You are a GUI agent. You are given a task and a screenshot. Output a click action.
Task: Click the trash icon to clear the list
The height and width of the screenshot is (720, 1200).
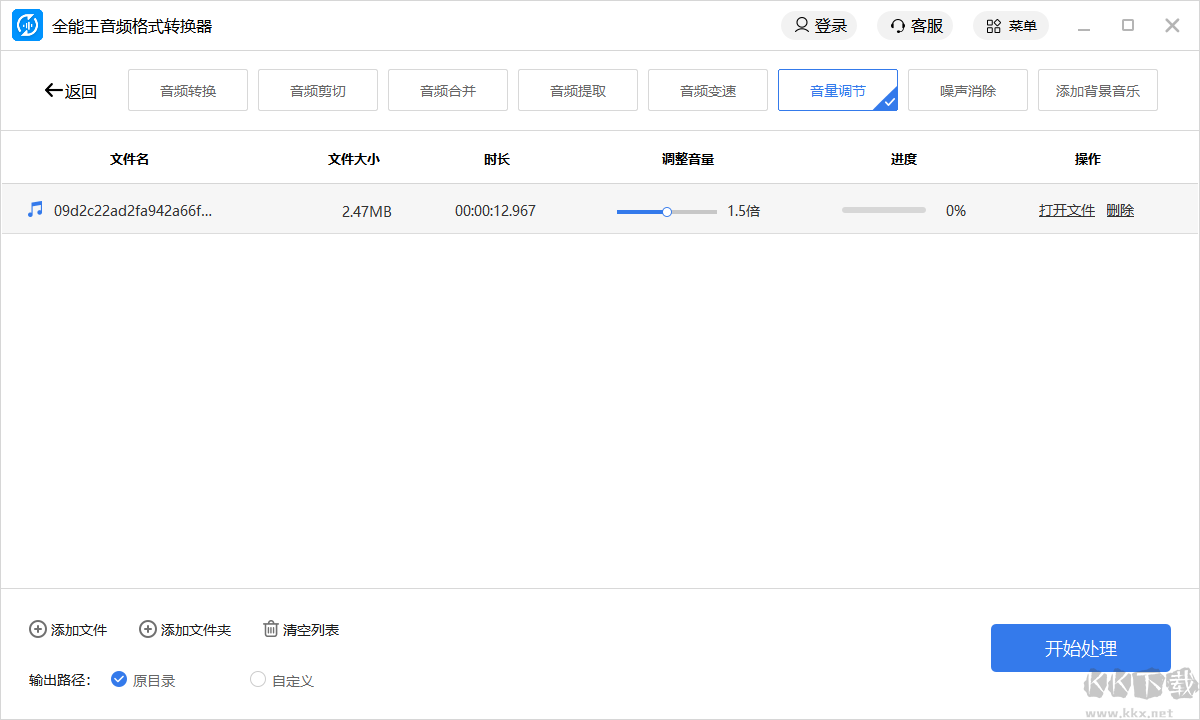click(270, 629)
